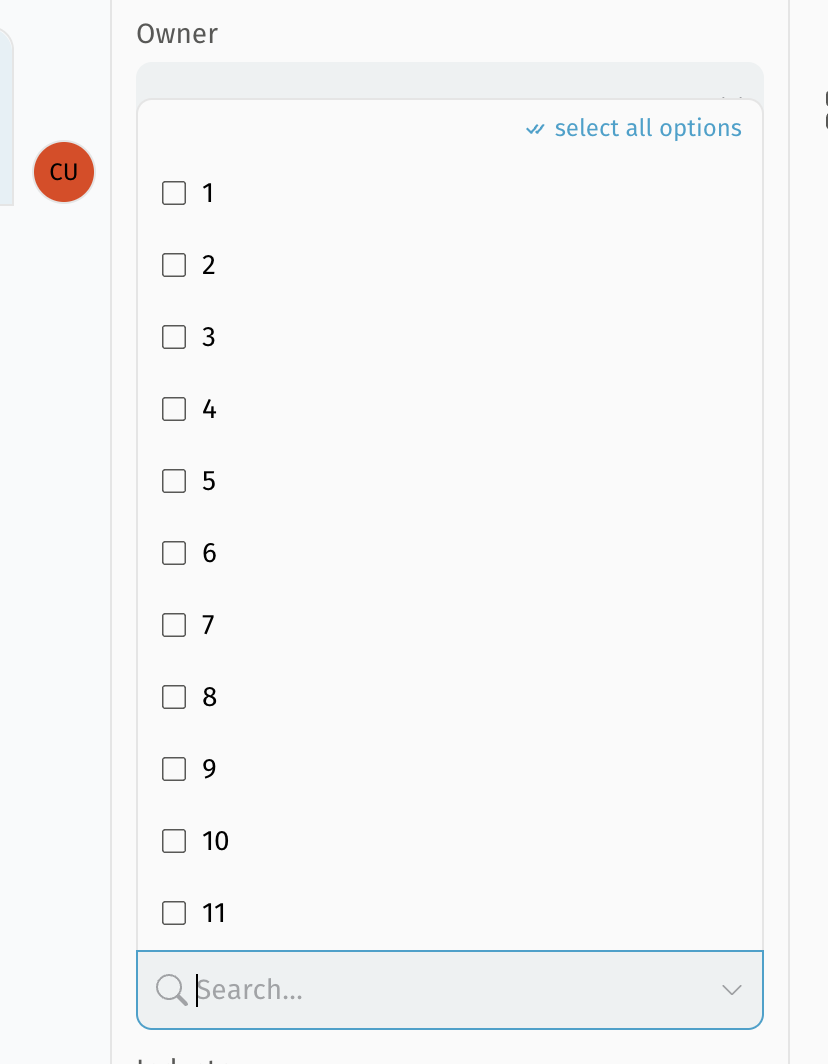Click the double-check icon beside select all
828x1064 pixels.
(536, 129)
